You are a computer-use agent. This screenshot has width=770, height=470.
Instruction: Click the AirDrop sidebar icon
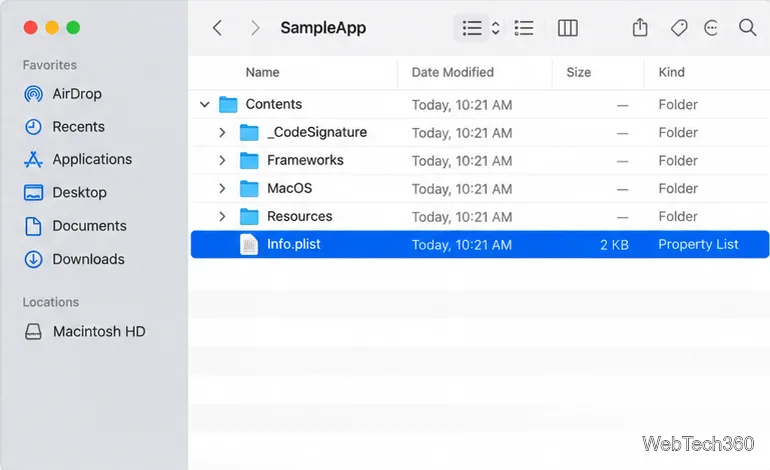pos(33,94)
